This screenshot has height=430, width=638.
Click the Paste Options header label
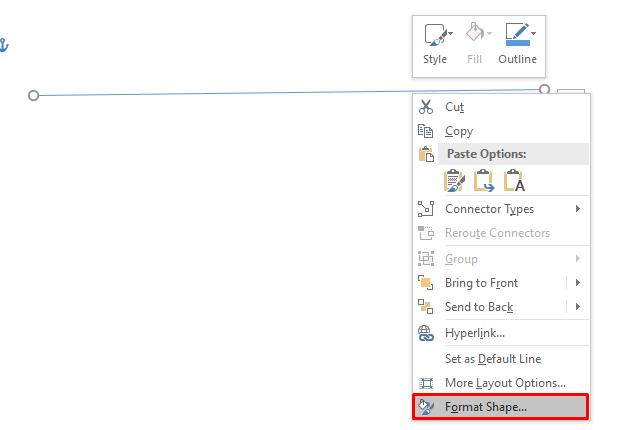click(x=486, y=154)
